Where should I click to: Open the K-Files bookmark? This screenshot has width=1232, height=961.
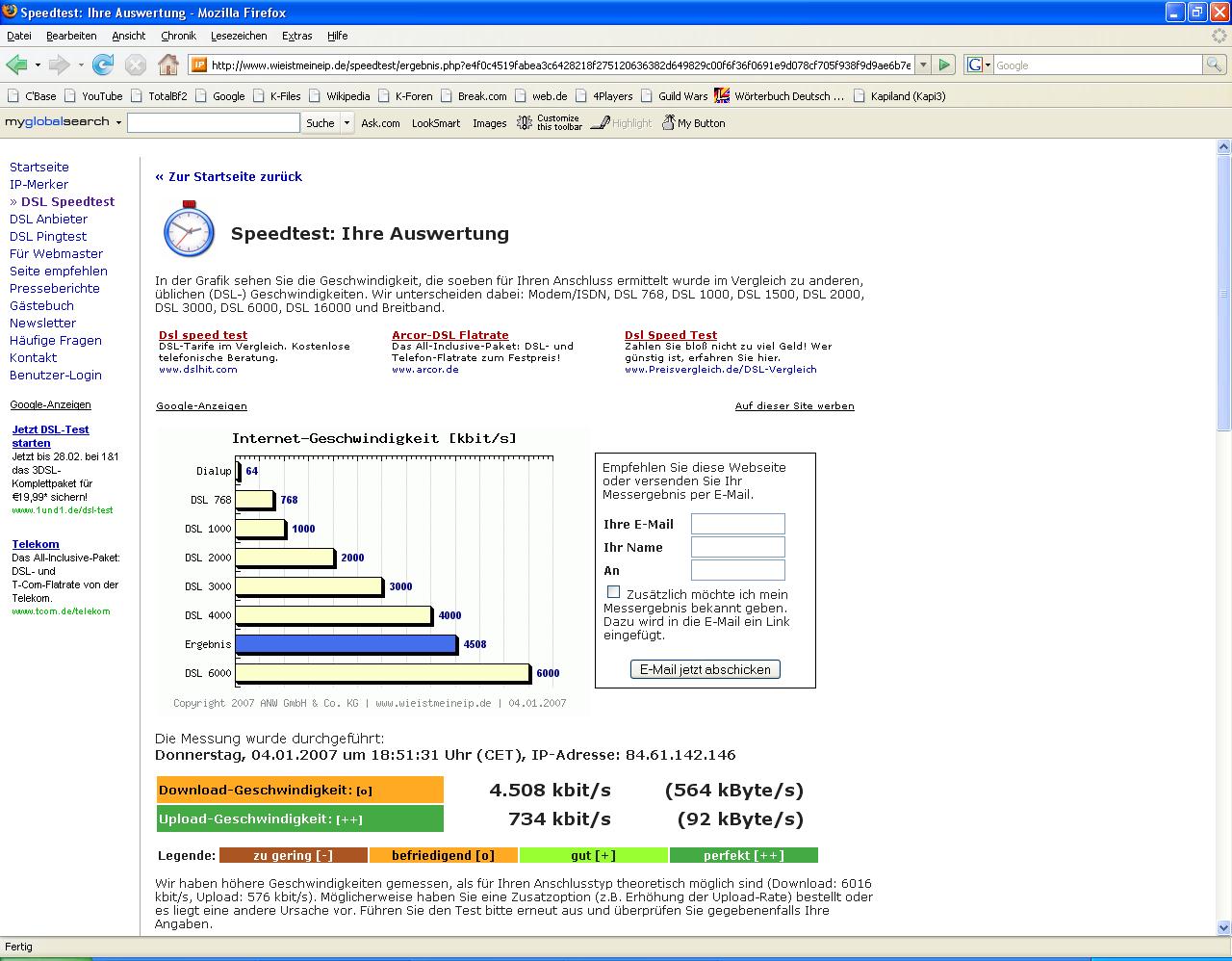[x=276, y=96]
